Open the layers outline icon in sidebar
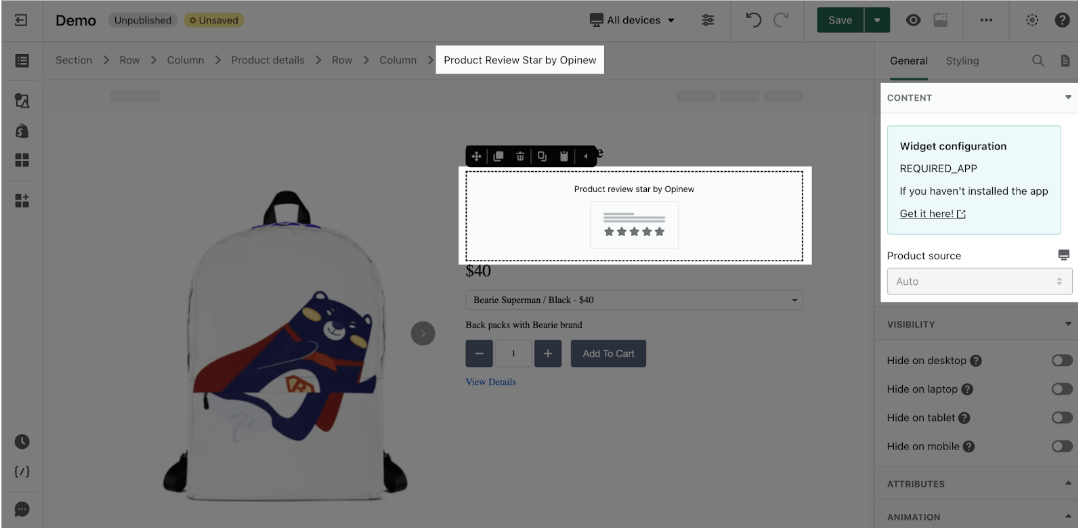 (x=22, y=60)
